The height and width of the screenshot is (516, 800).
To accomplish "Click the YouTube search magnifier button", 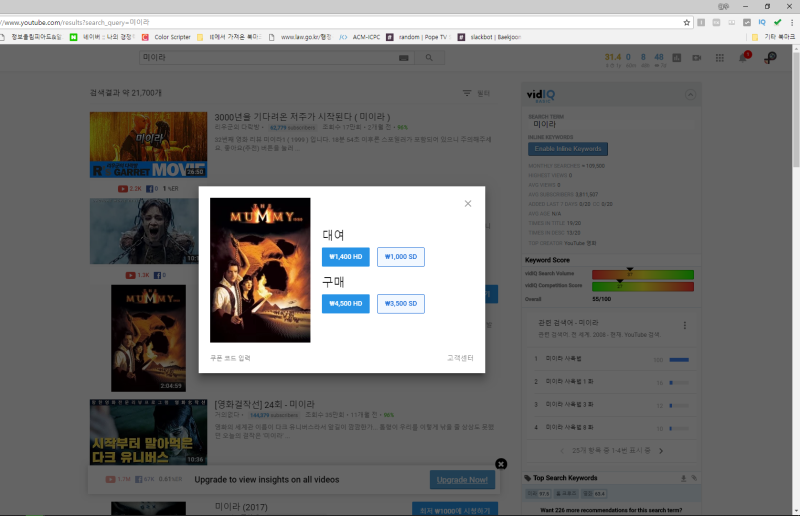I will click(x=429, y=58).
